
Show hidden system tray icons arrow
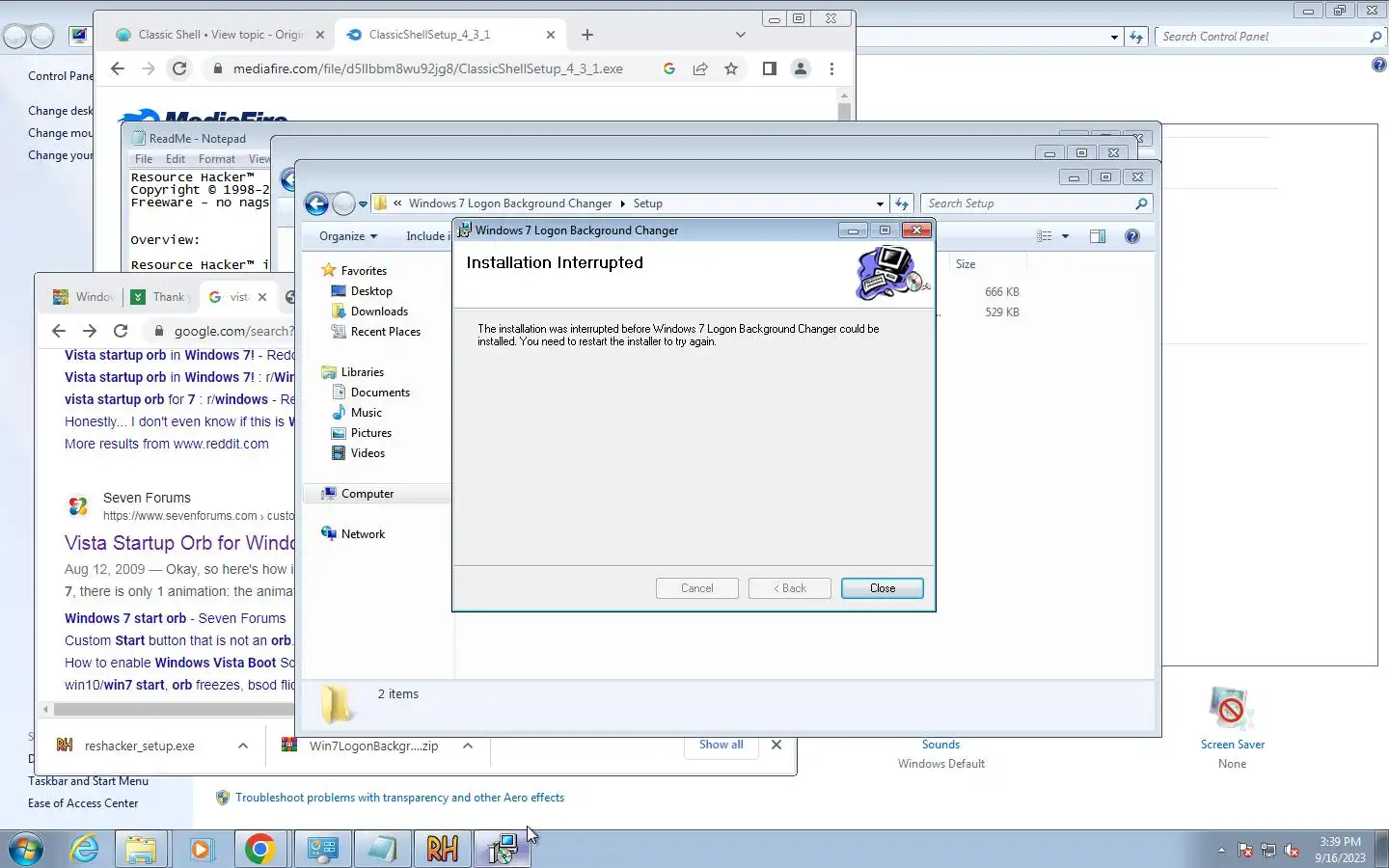click(x=1221, y=850)
